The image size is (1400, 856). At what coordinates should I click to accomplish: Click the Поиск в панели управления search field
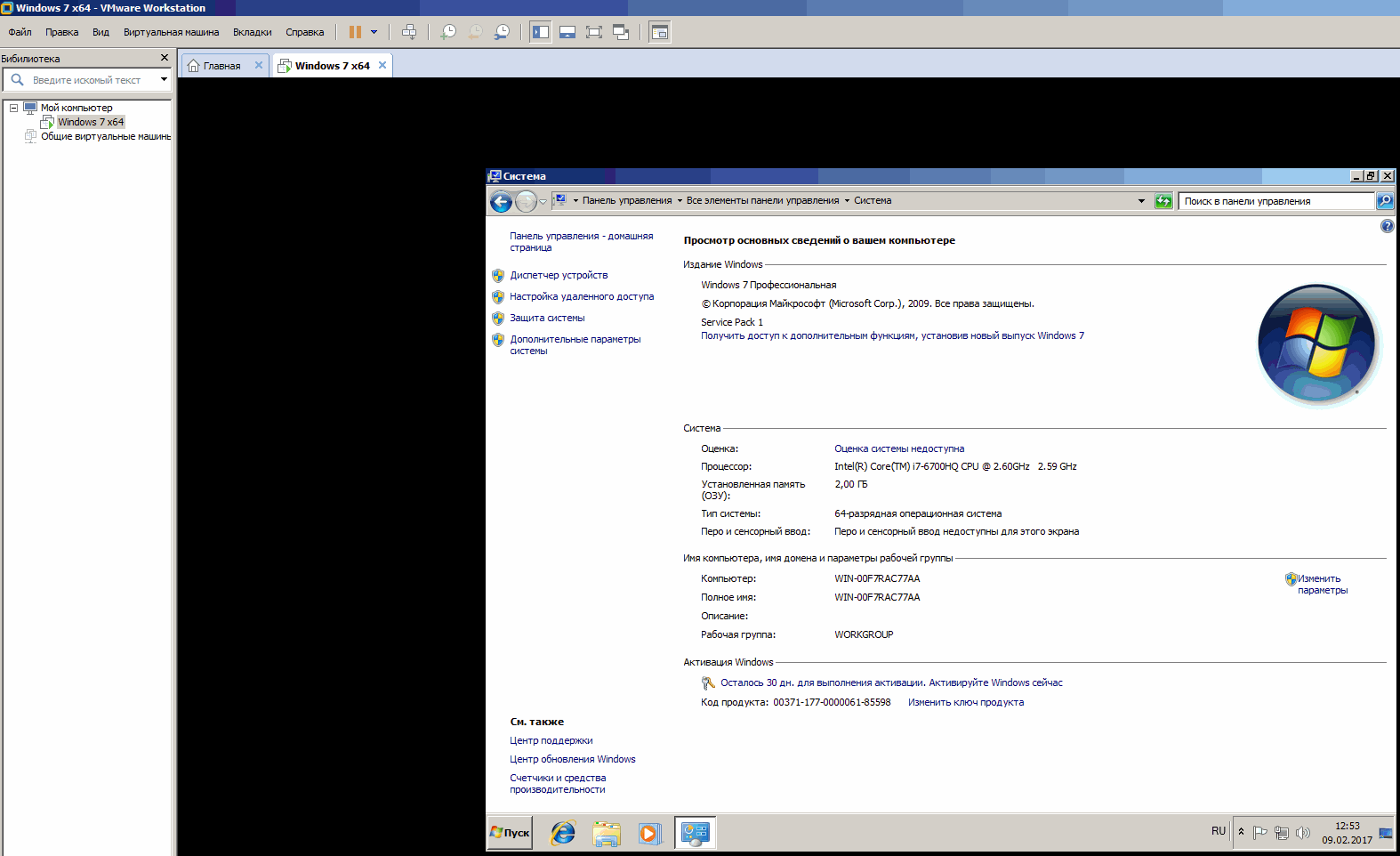[x=1276, y=201]
